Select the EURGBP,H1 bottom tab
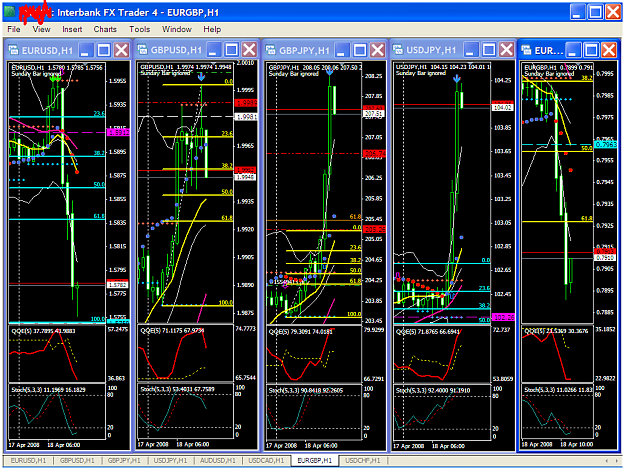Screen dimensions: 625x470 point(314,460)
